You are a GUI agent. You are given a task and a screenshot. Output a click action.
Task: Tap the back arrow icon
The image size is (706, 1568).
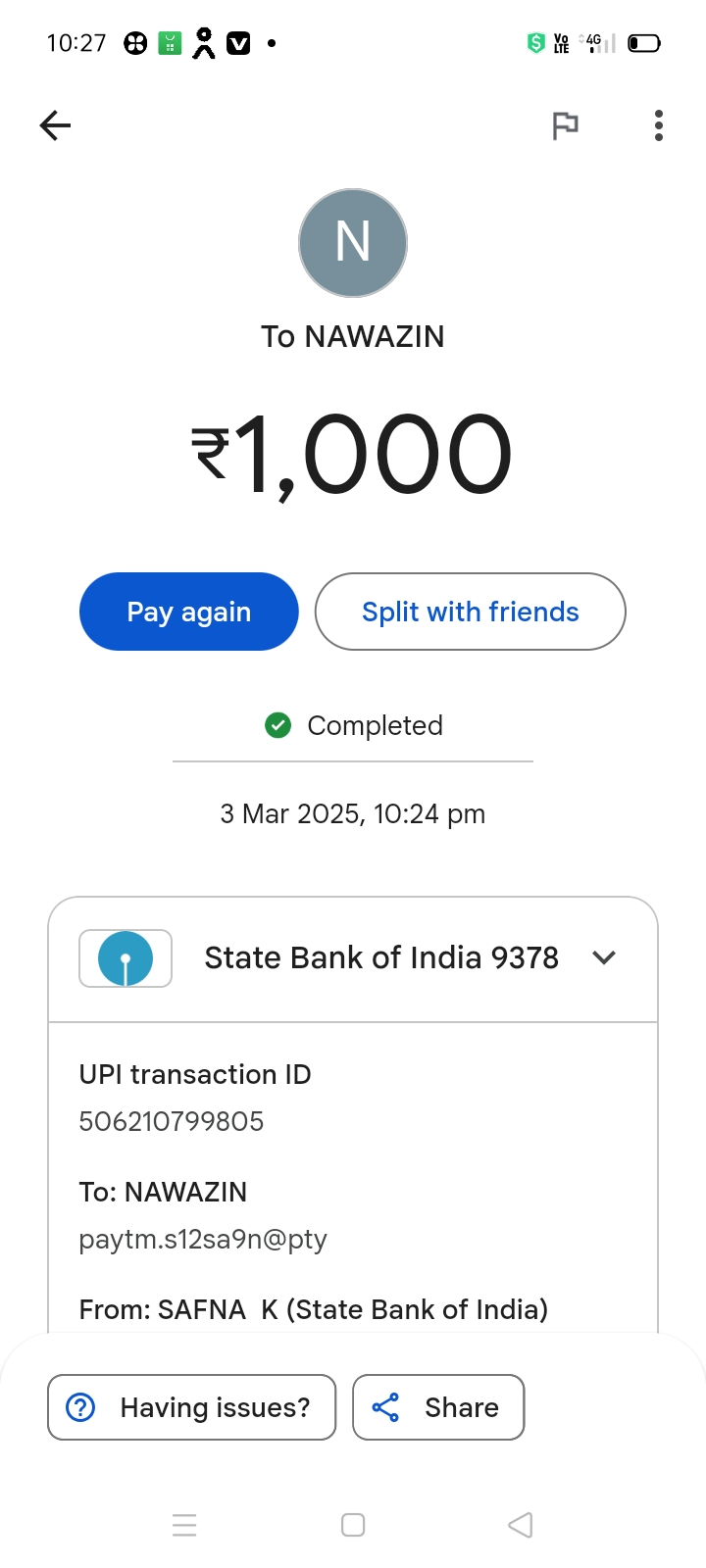(x=56, y=125)
